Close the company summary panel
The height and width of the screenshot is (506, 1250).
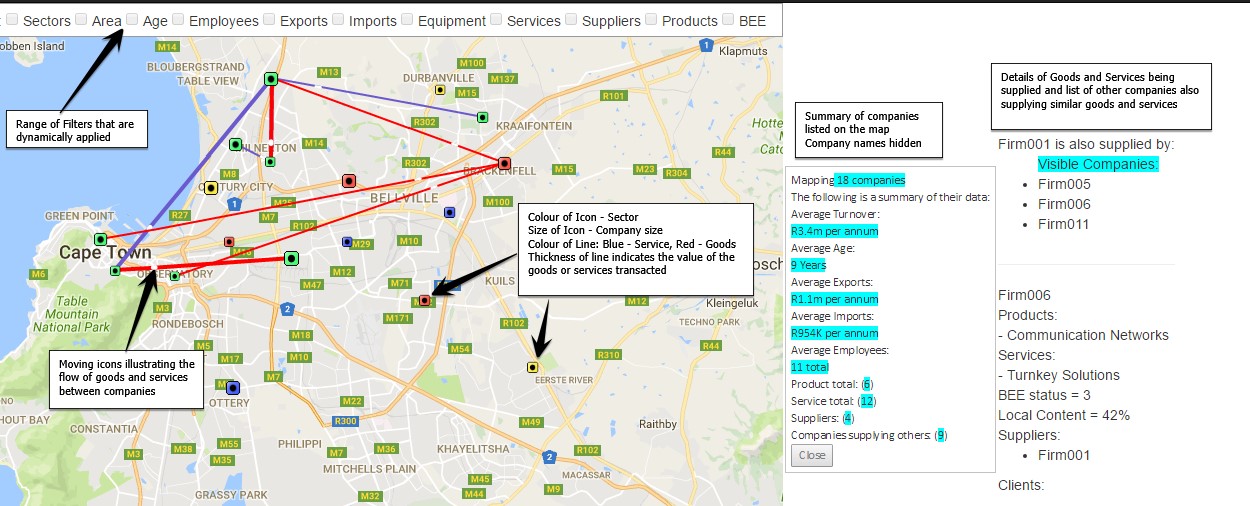tap(811, 455)
